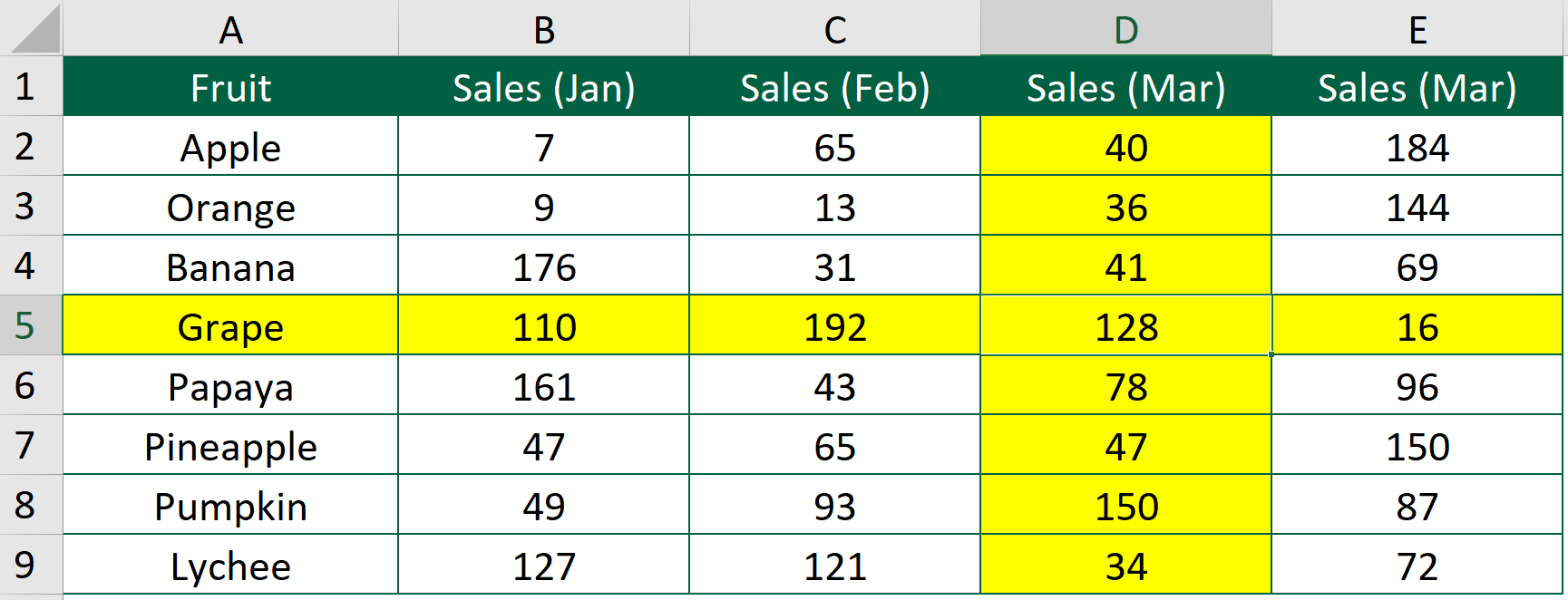Click the yellow cell containing 128

(1126, 326)
